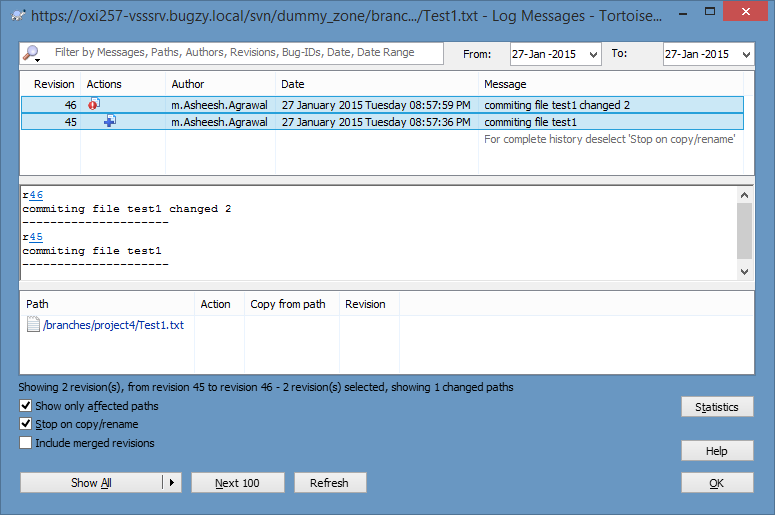Screen dimensions: 775x515
Task: Click the added action icon in revision 45 row
Action: click(x=110, y=121)
